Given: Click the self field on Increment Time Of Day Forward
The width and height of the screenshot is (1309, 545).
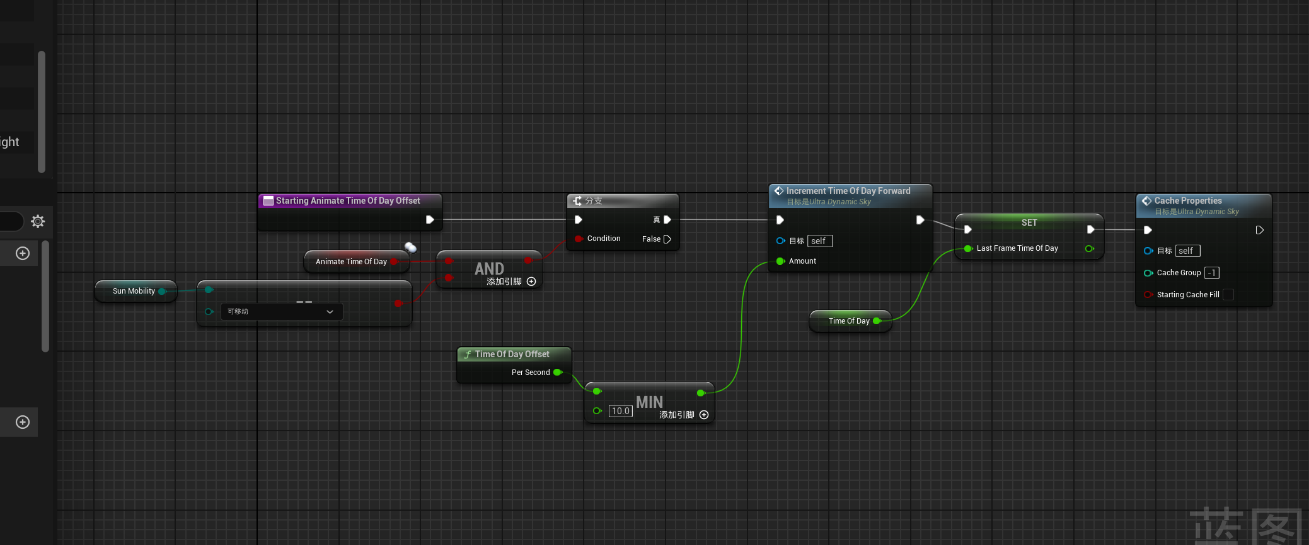Looking at the screenshot, I should click(820, 241).
